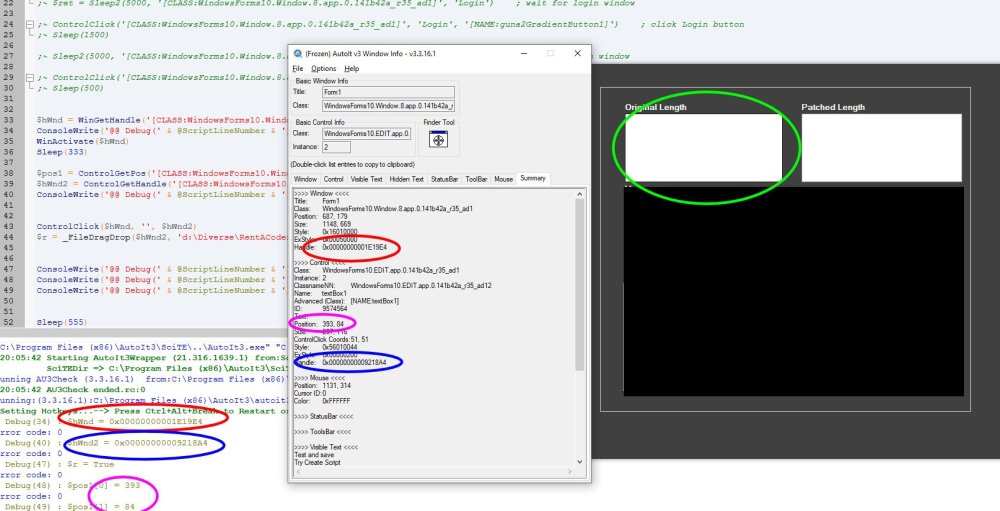Open the File menu in AutoIt Window Info

[297, 68]
